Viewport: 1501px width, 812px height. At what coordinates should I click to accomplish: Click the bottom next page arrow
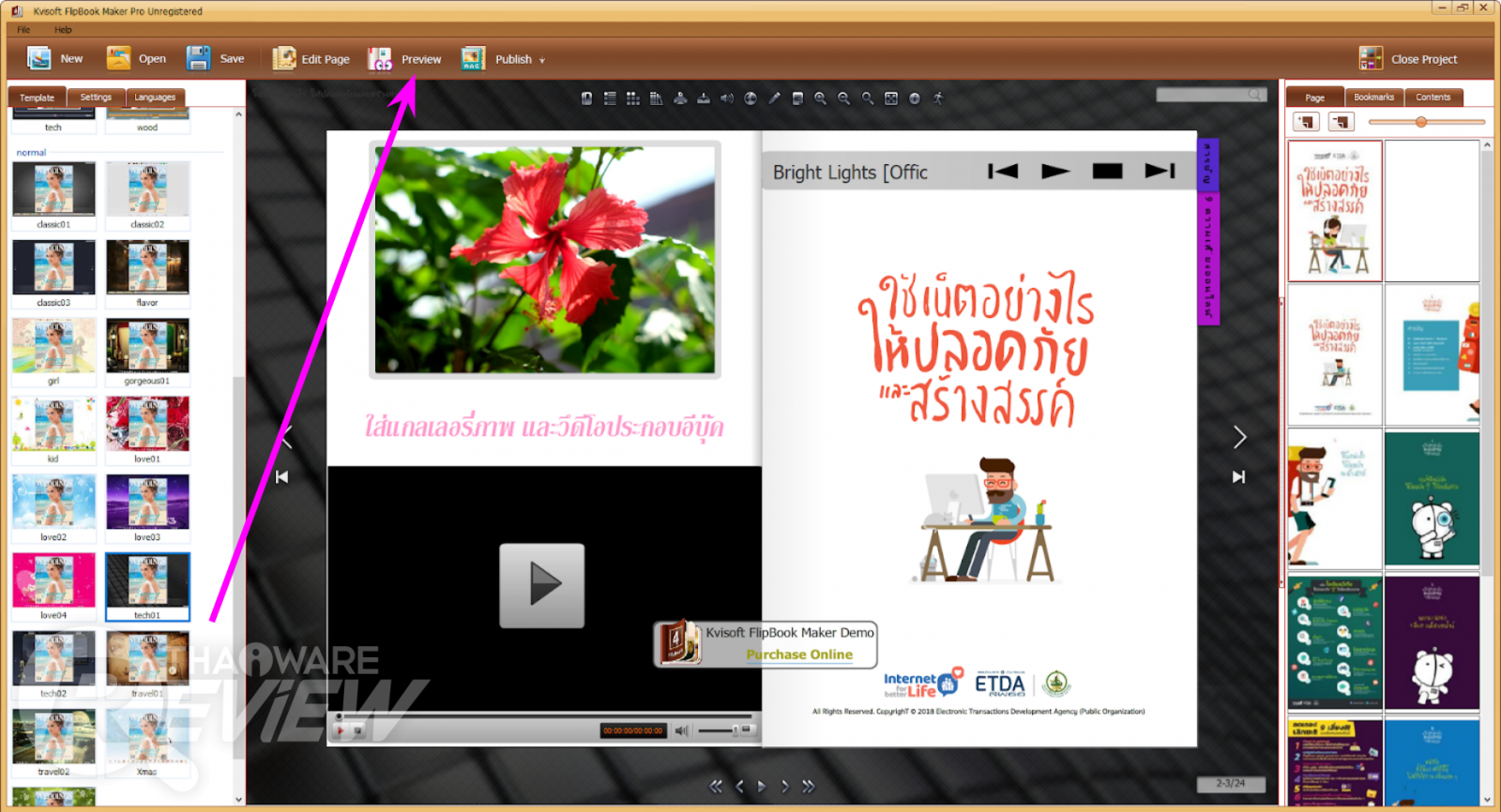point(785,787)
